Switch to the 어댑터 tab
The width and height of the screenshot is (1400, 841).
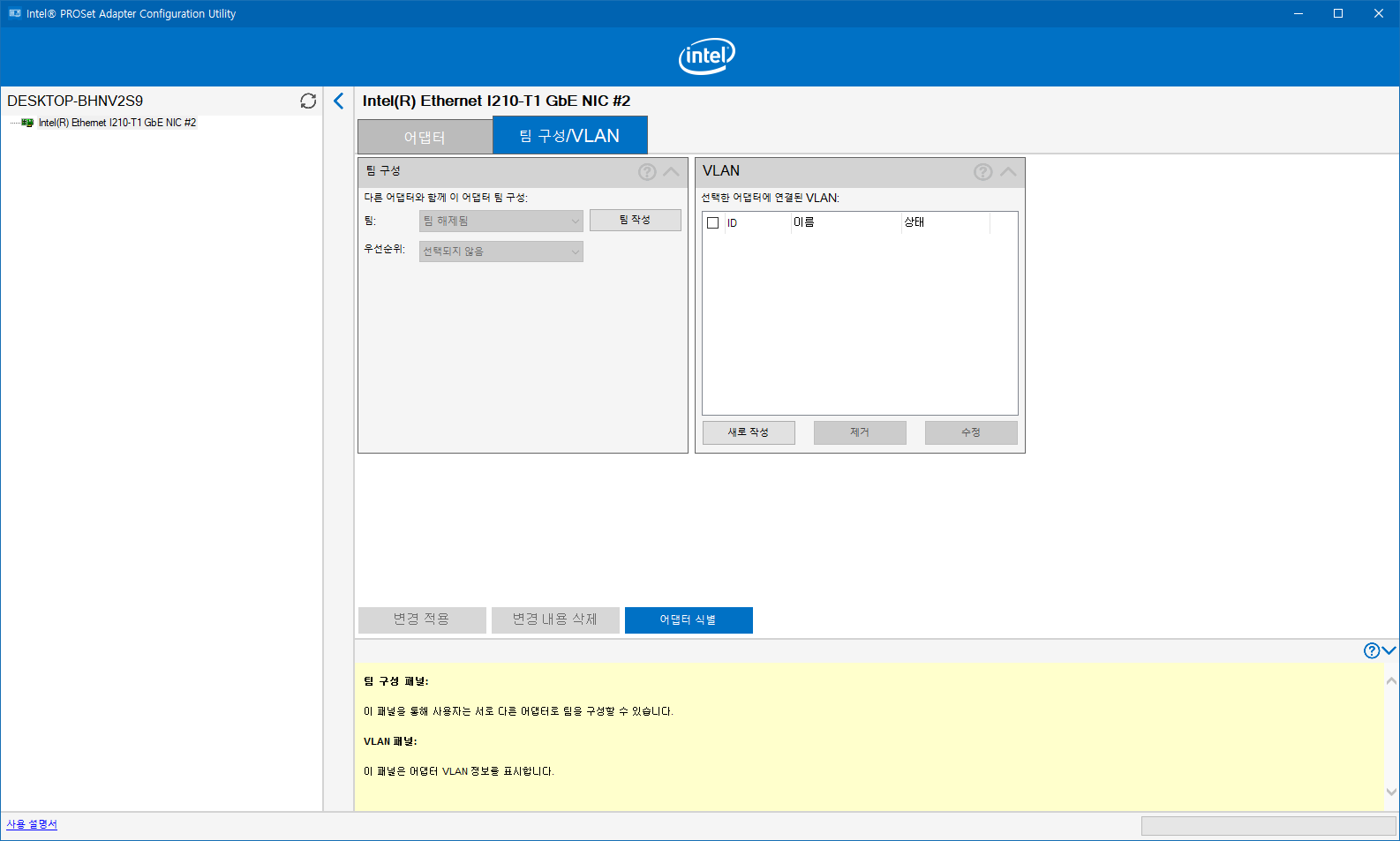point(425,137)
